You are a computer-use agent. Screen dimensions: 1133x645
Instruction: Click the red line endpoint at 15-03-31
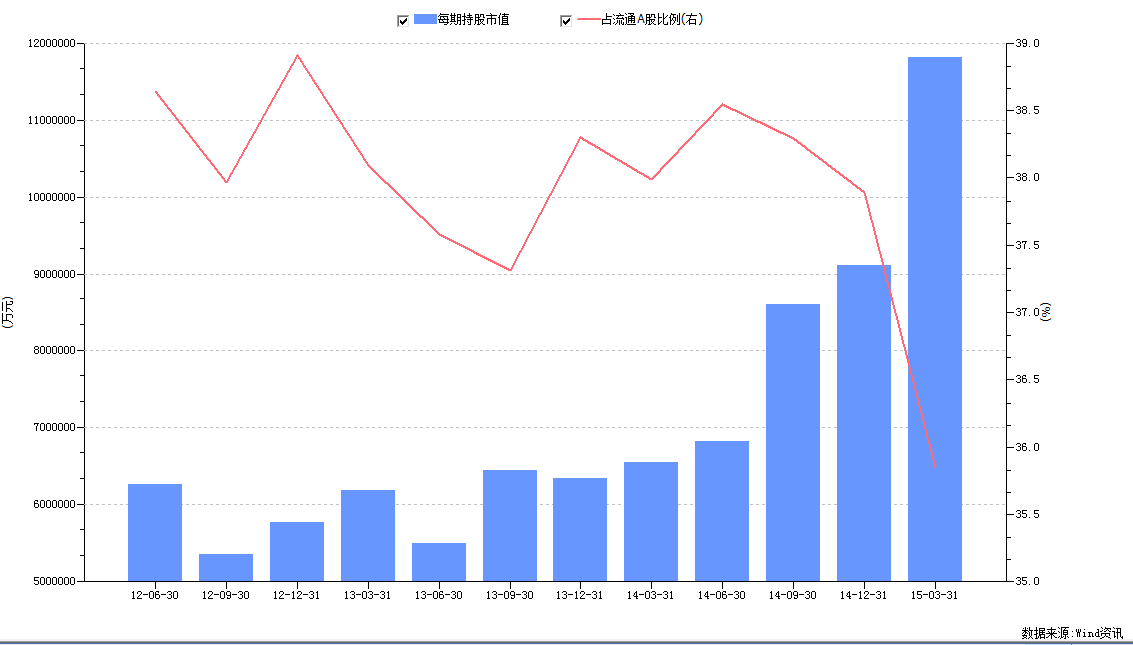(933, 465)
